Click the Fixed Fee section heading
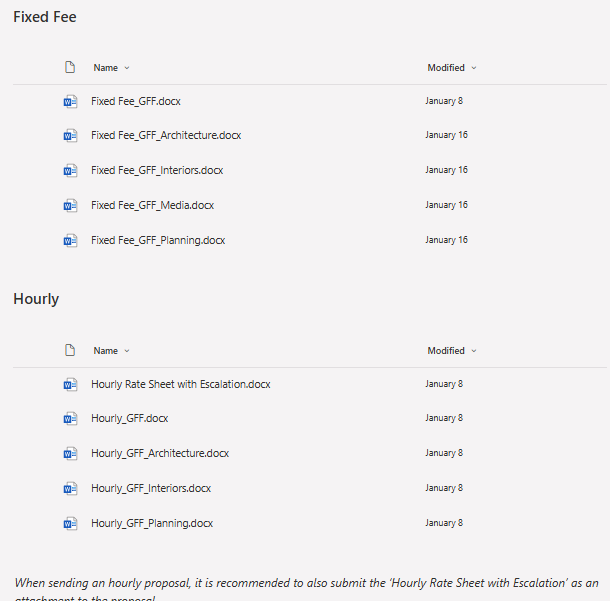Viewport: 610px width, 601px height. coord(45,17)
